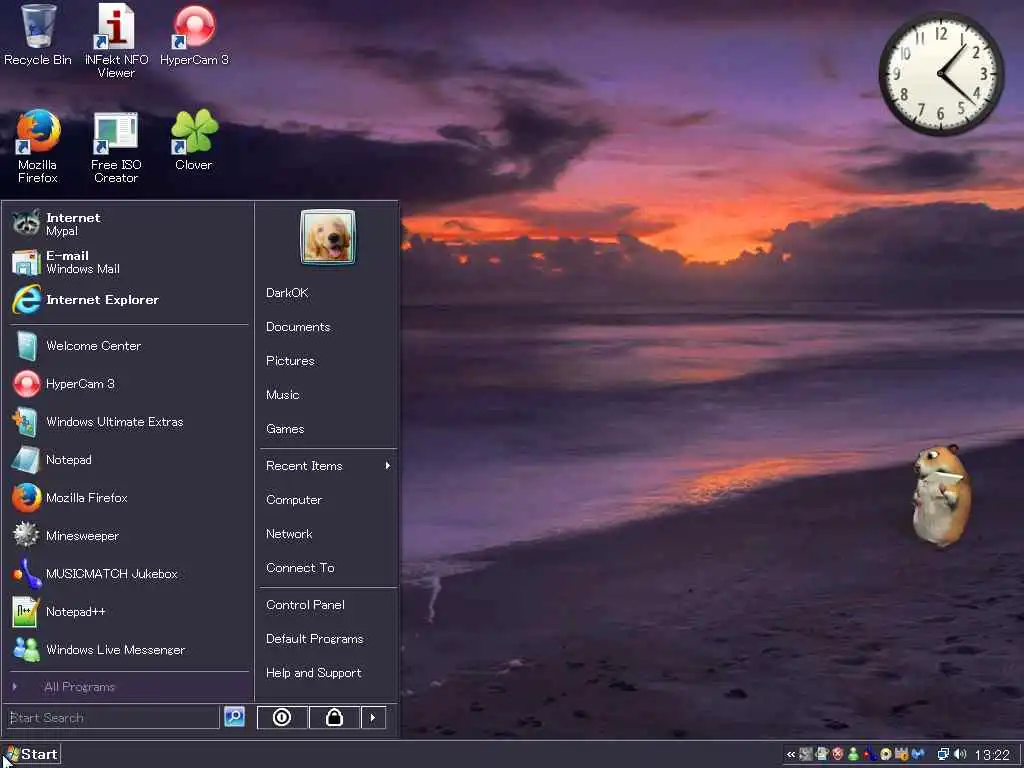This screenshot has height=768, width=1024.
Task: Launch HyperCam 3 from Start menu list
Action: point(129,383)
